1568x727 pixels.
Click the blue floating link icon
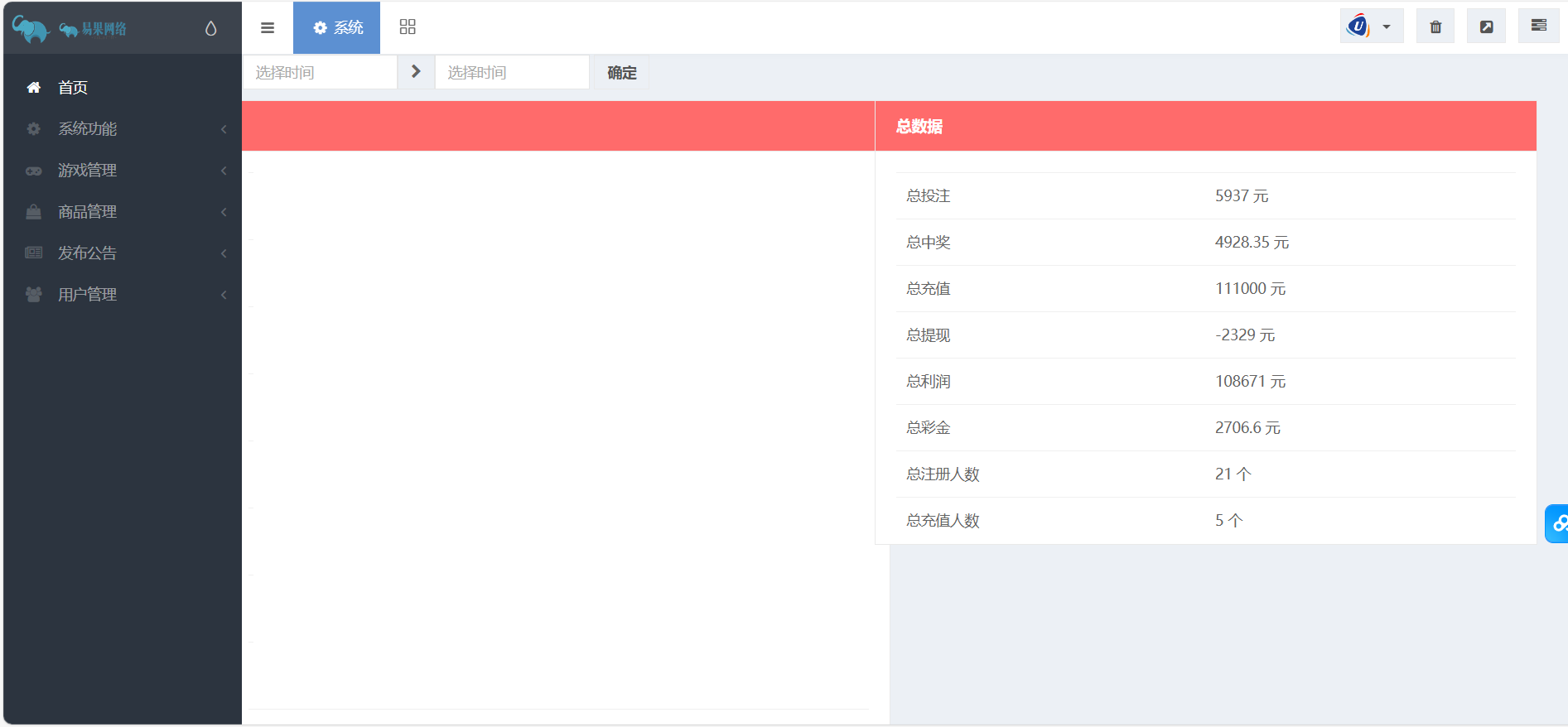[1558, 523]
